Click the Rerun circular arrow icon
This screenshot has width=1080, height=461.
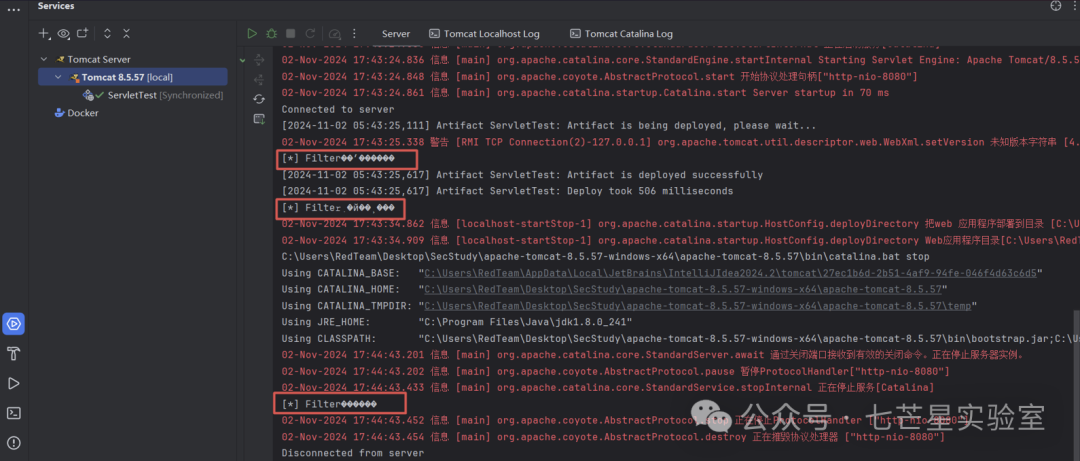[x=310, y=33]
